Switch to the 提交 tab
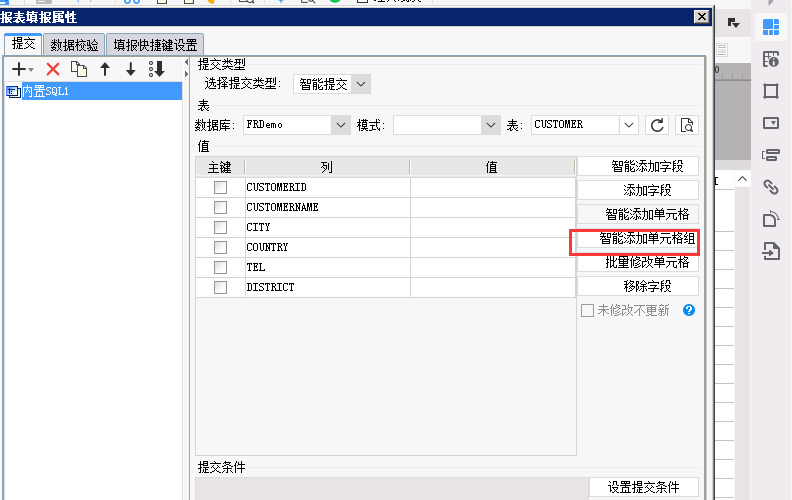 click(x=23, y=44)
